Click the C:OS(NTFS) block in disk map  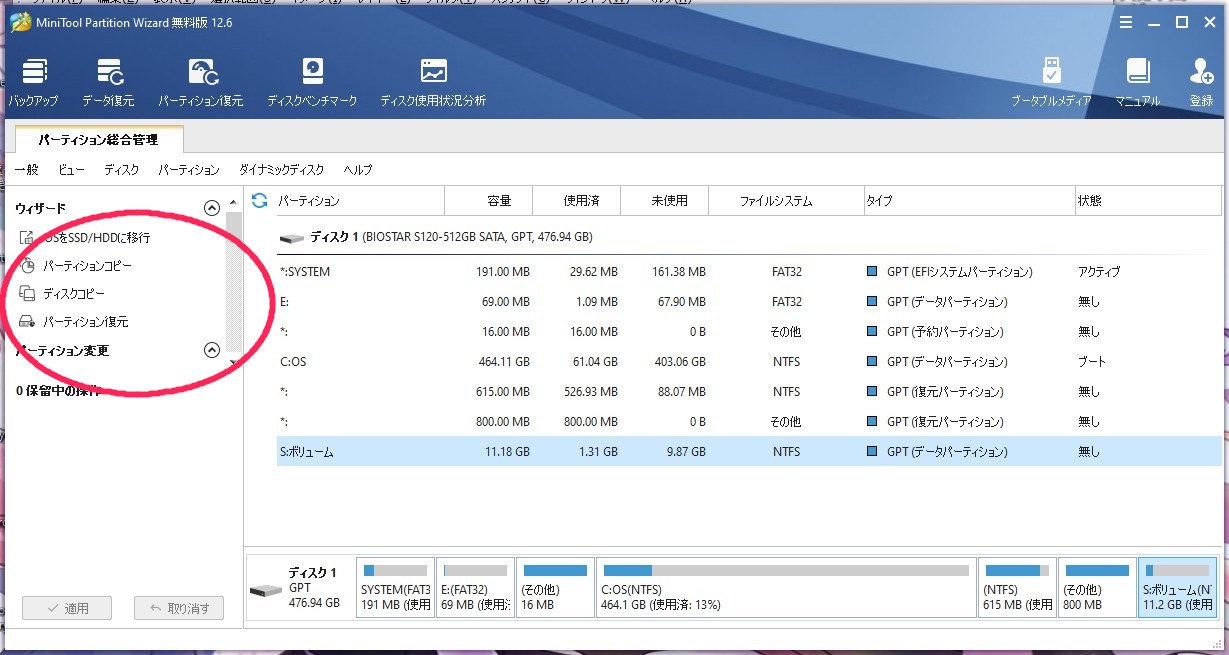tap(785, 586)
